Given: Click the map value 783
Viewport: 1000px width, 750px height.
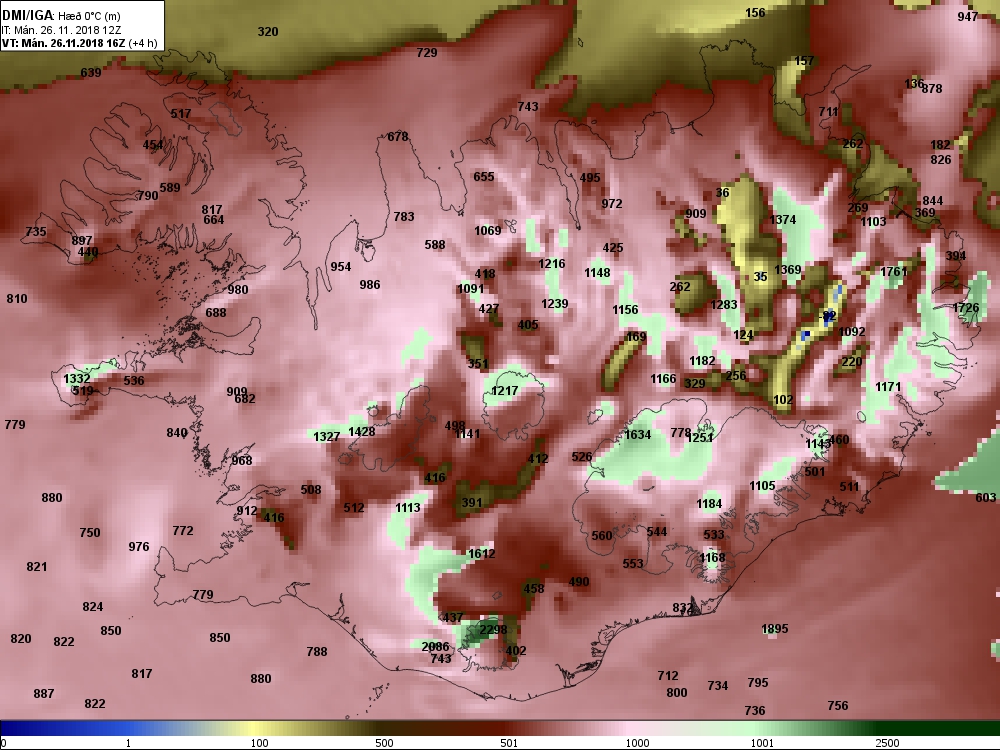Looking at the screenshot, I should pos(404,217).
